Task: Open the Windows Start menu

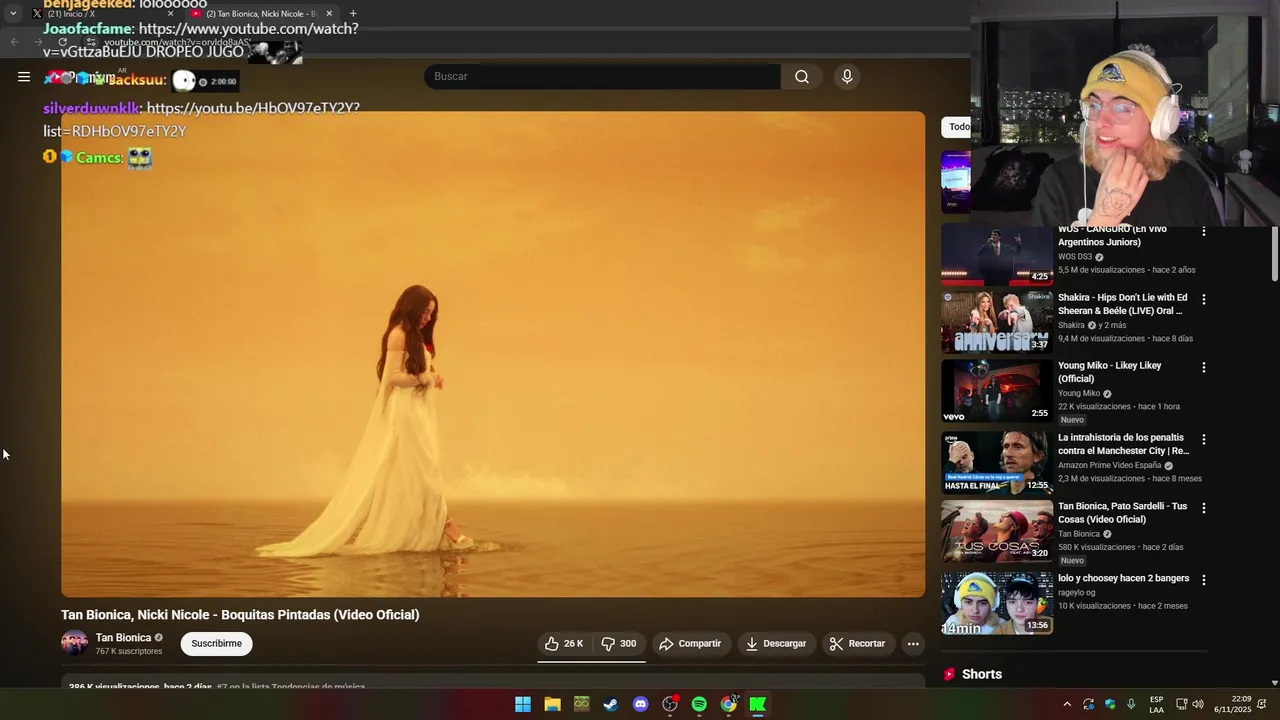Action: pyautogui.click(x=523, y=705)
